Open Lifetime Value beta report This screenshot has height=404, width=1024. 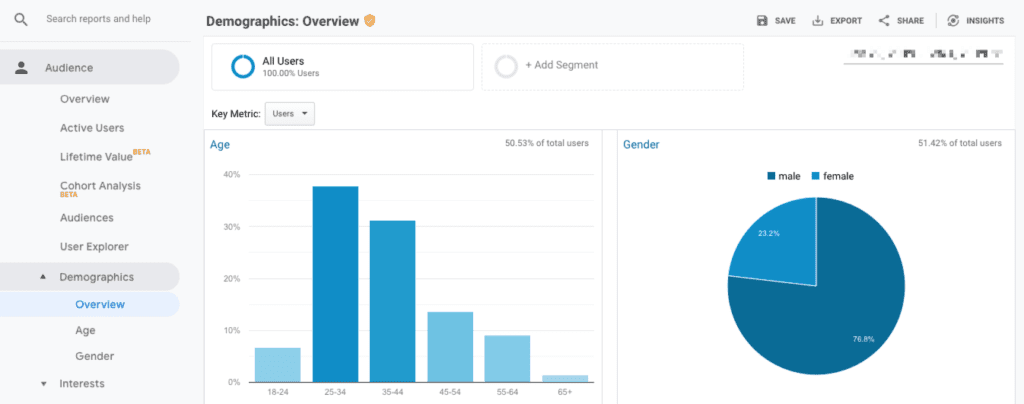point(105,156)
